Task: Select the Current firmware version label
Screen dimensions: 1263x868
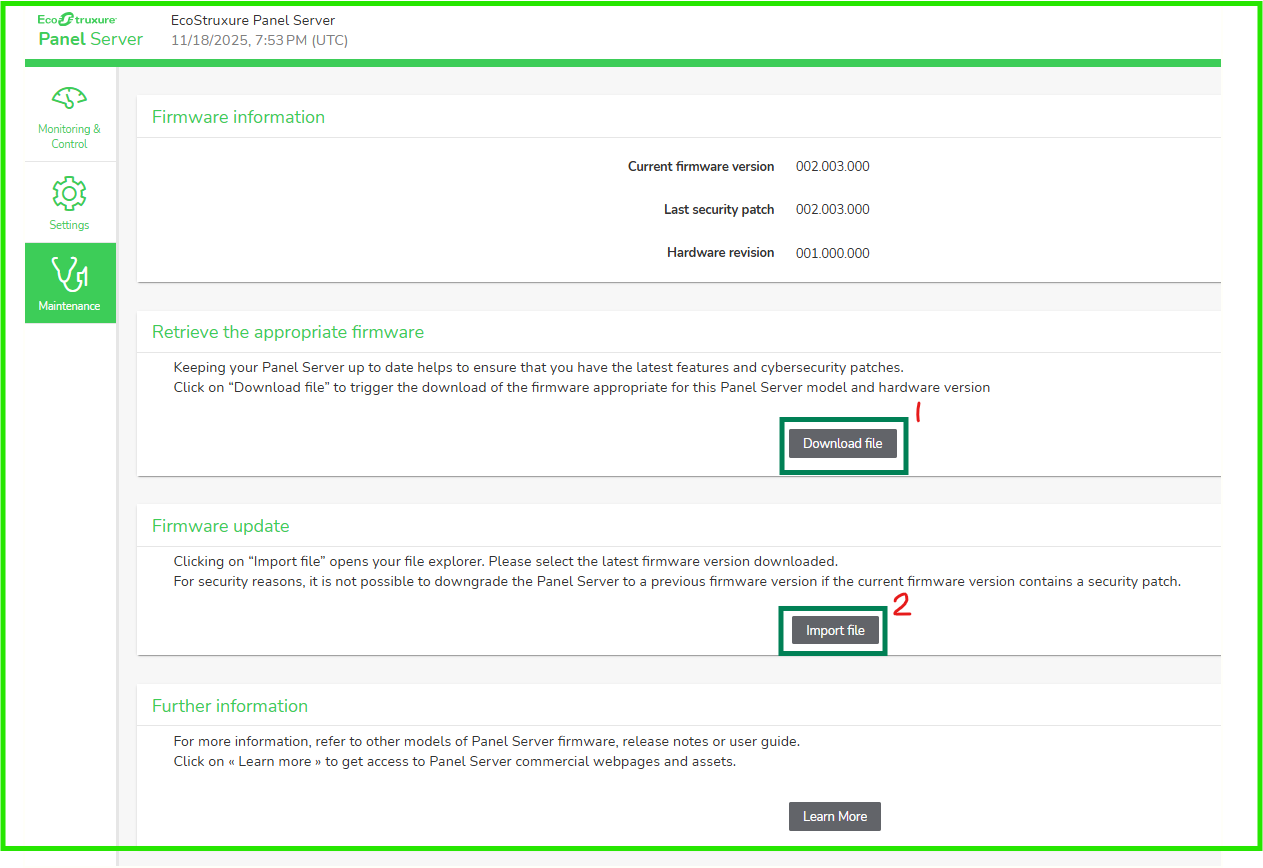Action: click(x=701, y=167)
